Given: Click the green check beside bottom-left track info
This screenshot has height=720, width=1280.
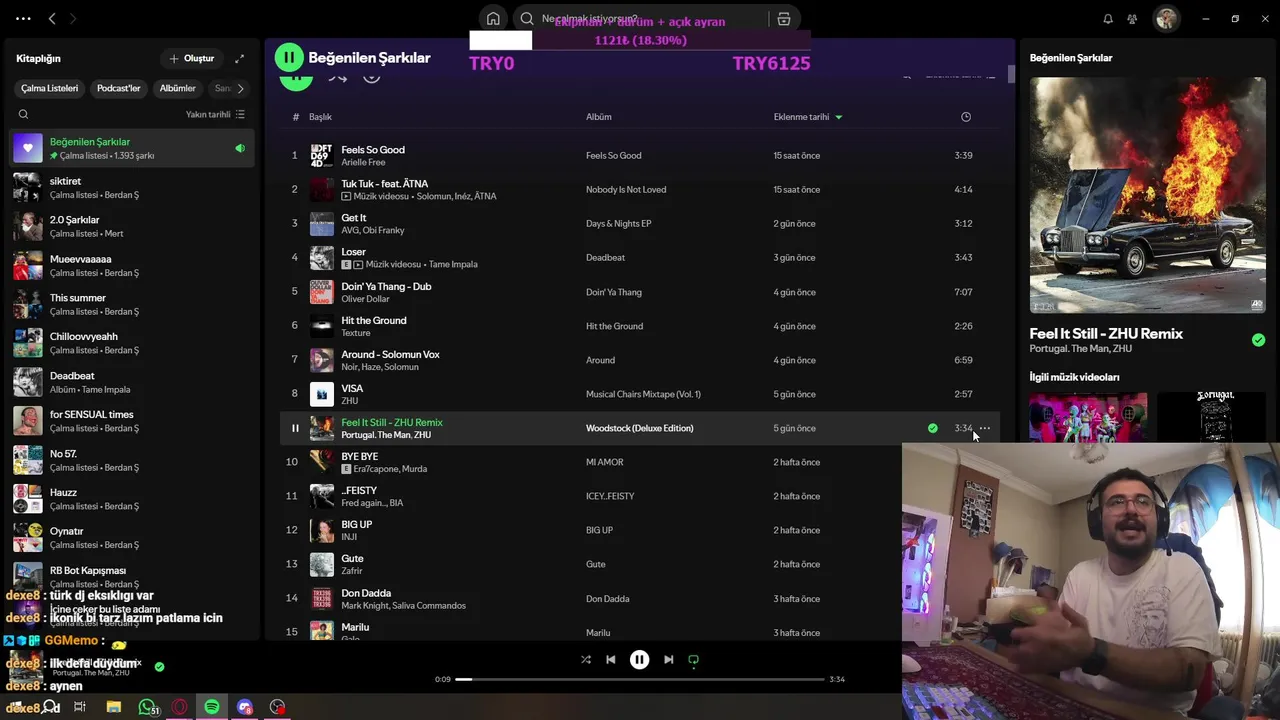Looking at the screenshot, I should [160, 666].
